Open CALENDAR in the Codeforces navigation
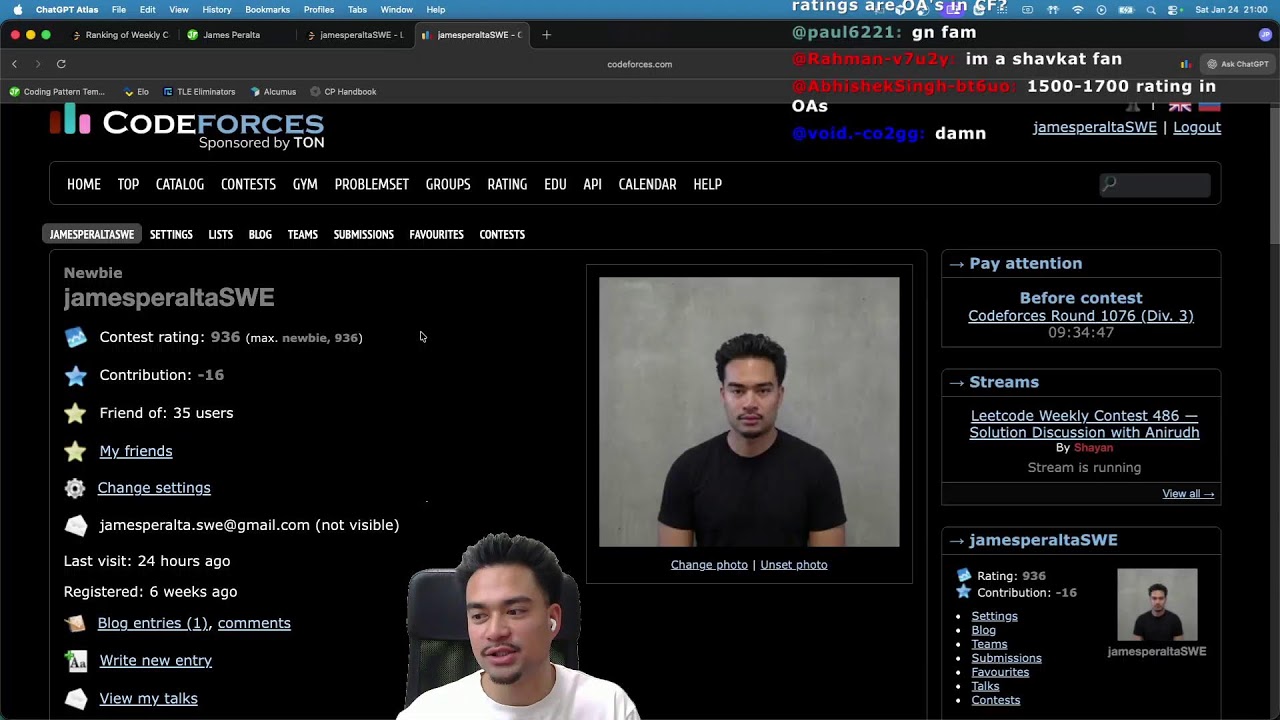The height and width of the screenshot is (720, 1280). click(647, 184)
